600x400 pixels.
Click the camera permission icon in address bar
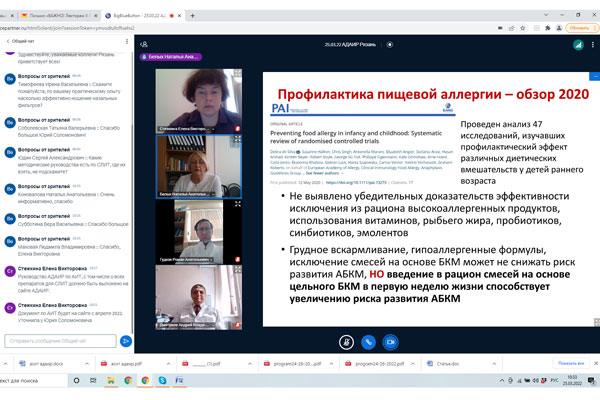500,28
